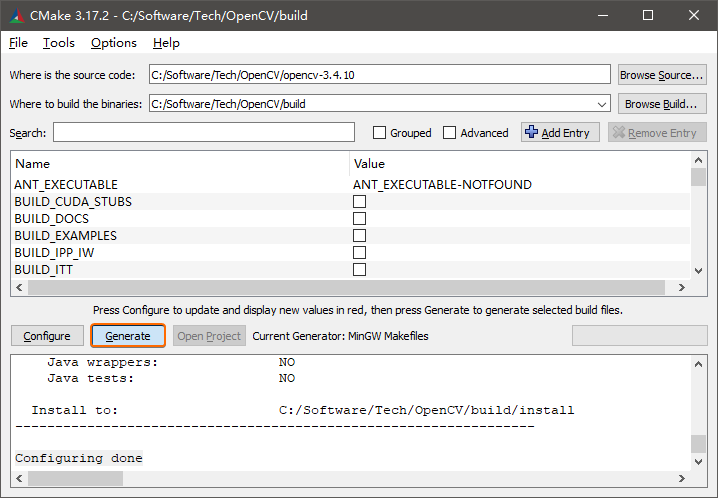
Task: Maximize the CMake window
Action: (x=648, y=16)
